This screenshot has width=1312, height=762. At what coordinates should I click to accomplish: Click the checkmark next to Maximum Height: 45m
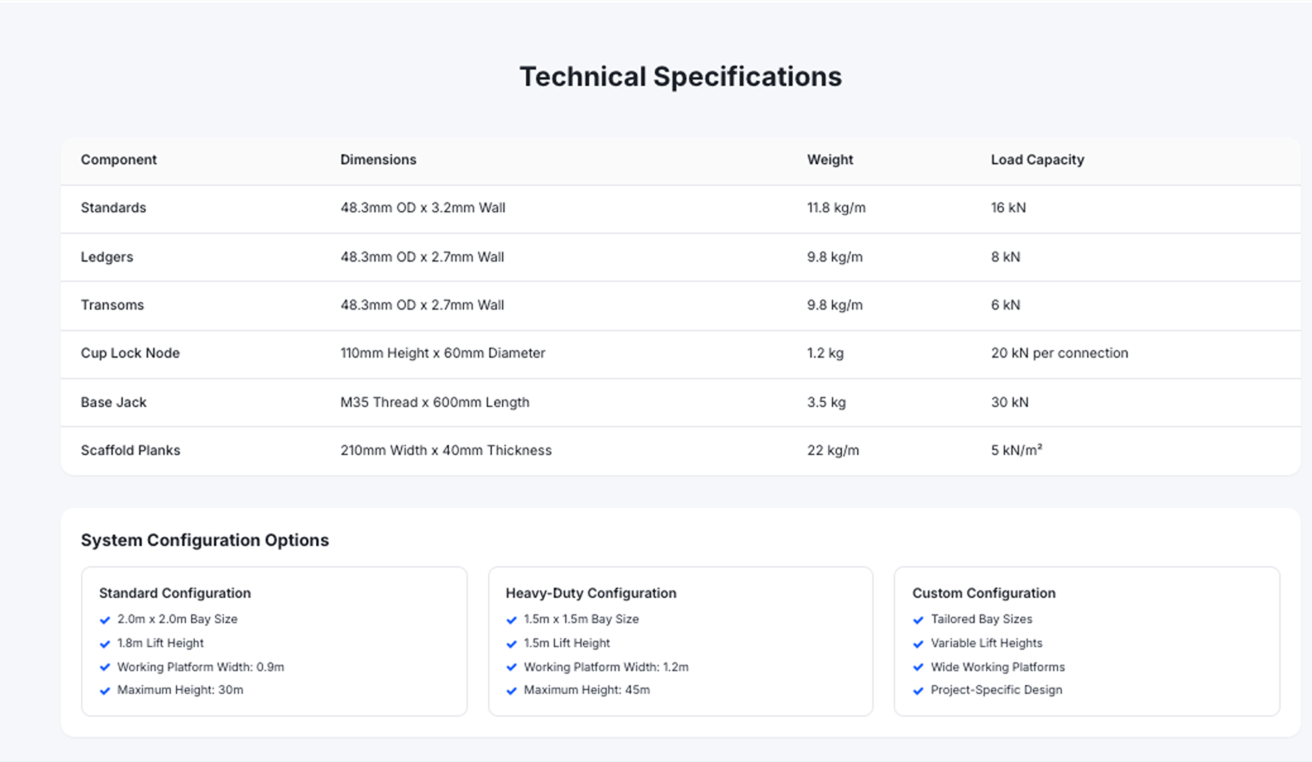pos(513,691)
